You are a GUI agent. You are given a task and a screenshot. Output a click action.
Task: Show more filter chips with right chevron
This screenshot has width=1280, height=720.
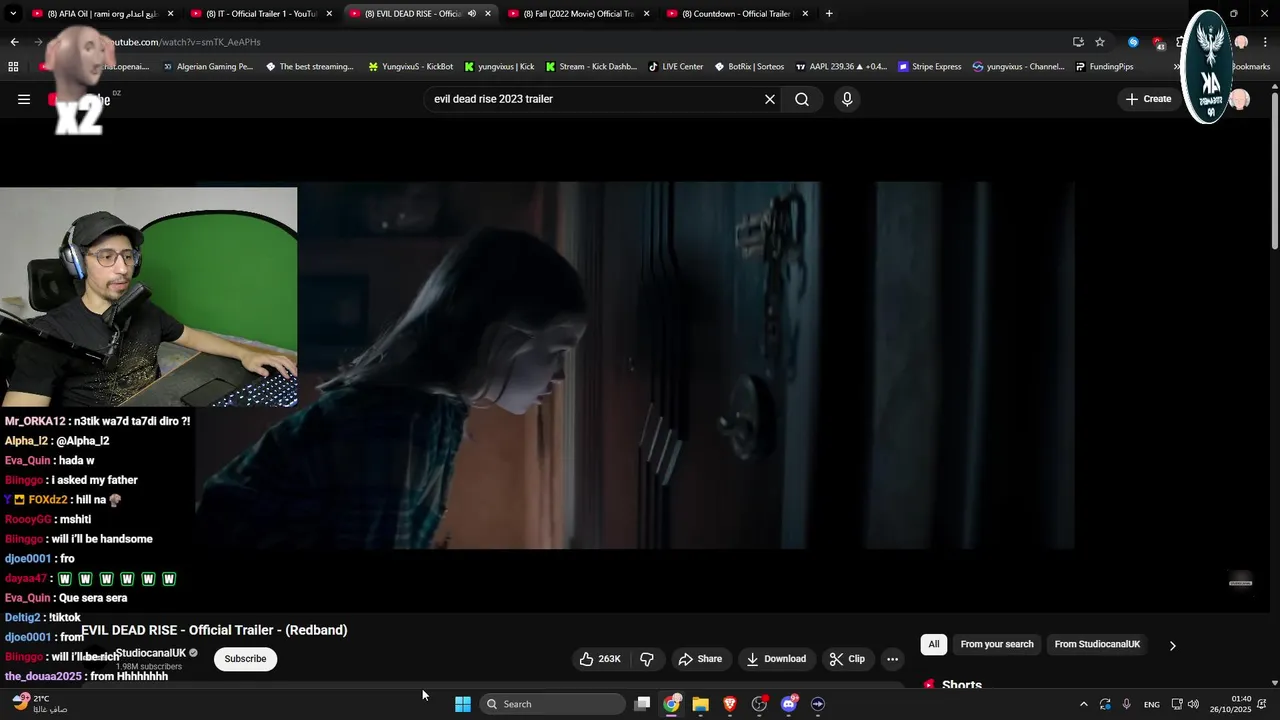[x=1172, y=645]
